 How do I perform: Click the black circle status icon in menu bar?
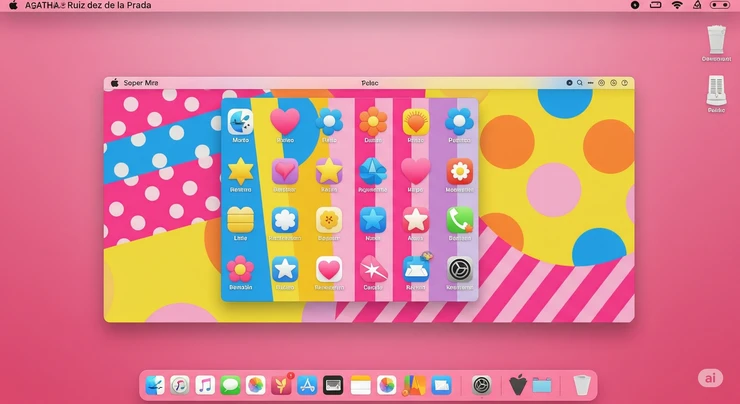click(635, 5)
